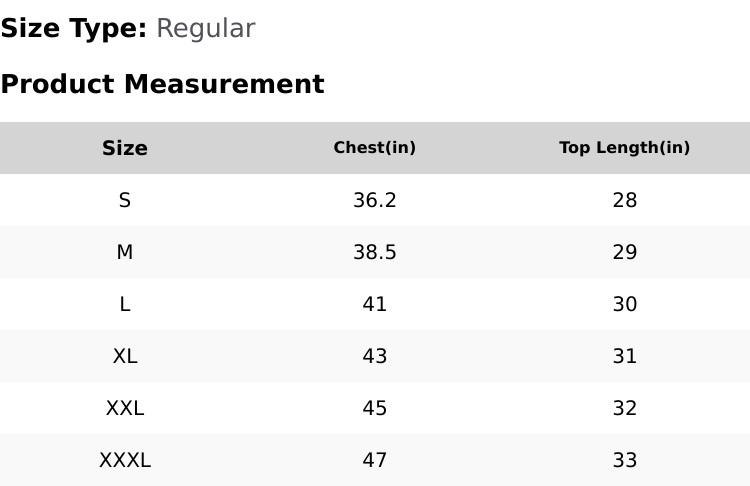Click chest measurement 45 for XXL

(x=375, y=409)
